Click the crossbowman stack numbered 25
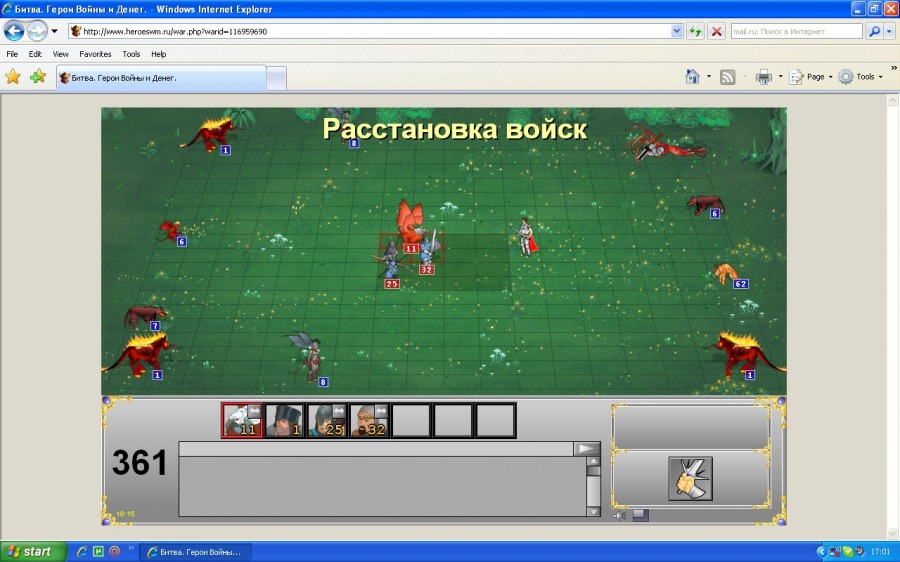This screenshot has width=900, height=562. [391, 263]
